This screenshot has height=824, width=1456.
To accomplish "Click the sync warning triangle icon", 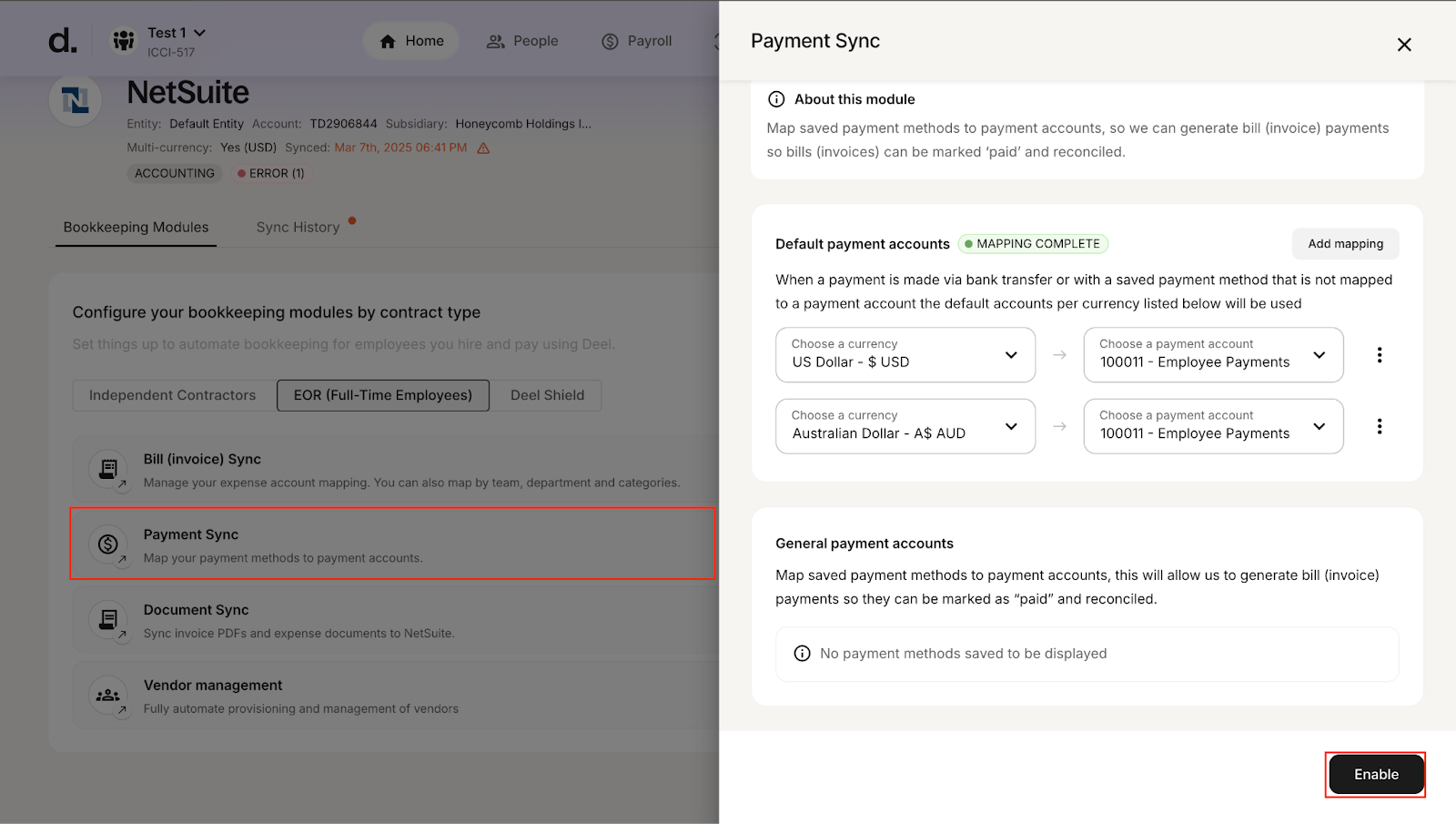I will (x=483, y=148).
